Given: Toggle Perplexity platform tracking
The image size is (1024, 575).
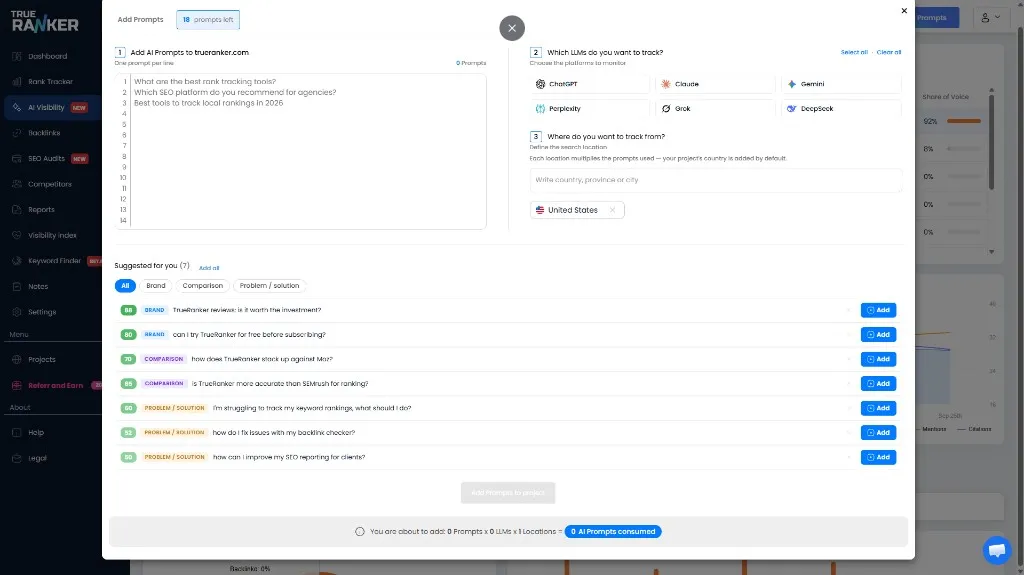Looking at the screenshot, I should (x=590, y=108).
